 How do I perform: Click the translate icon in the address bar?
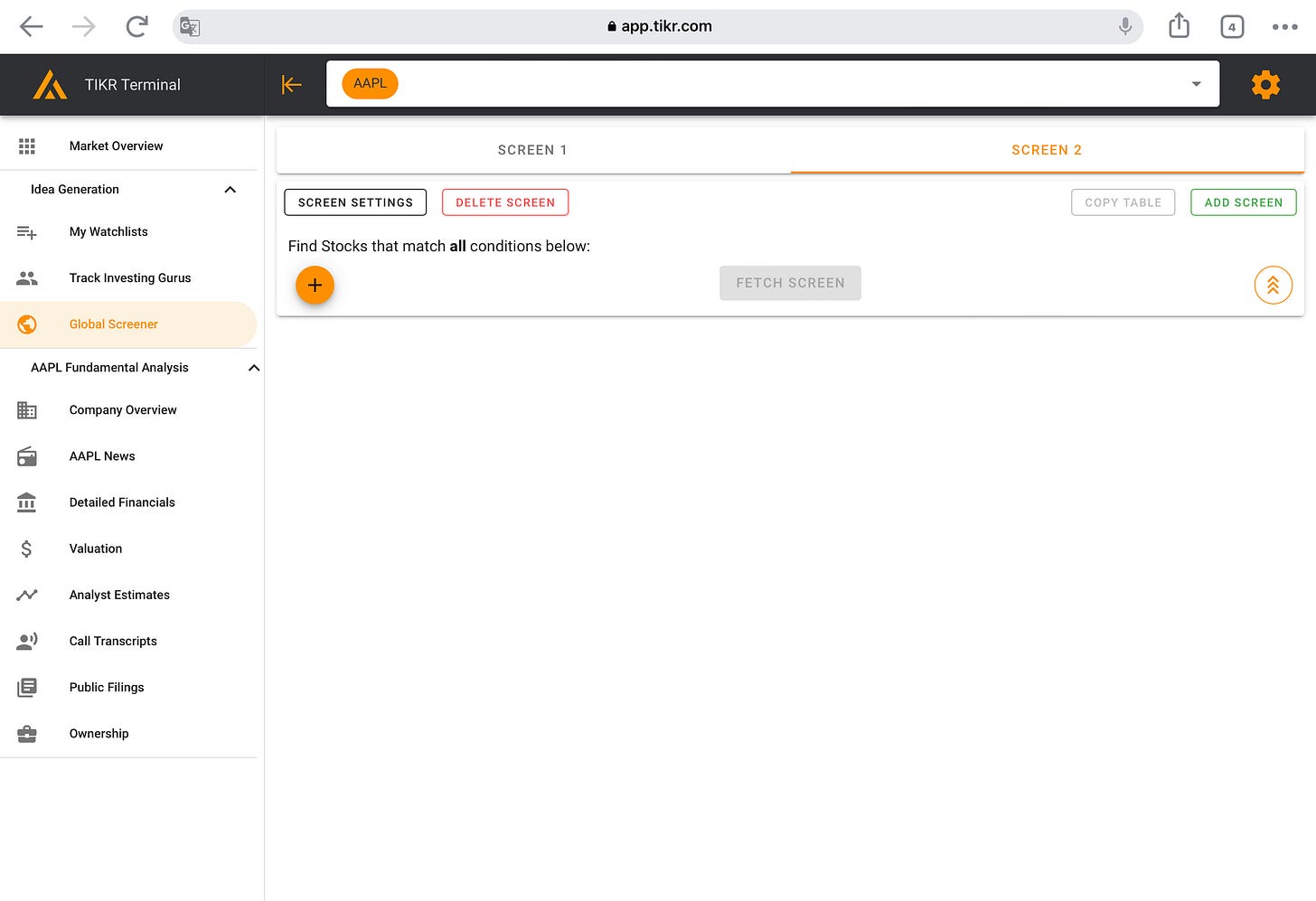[x=190, y=26]
